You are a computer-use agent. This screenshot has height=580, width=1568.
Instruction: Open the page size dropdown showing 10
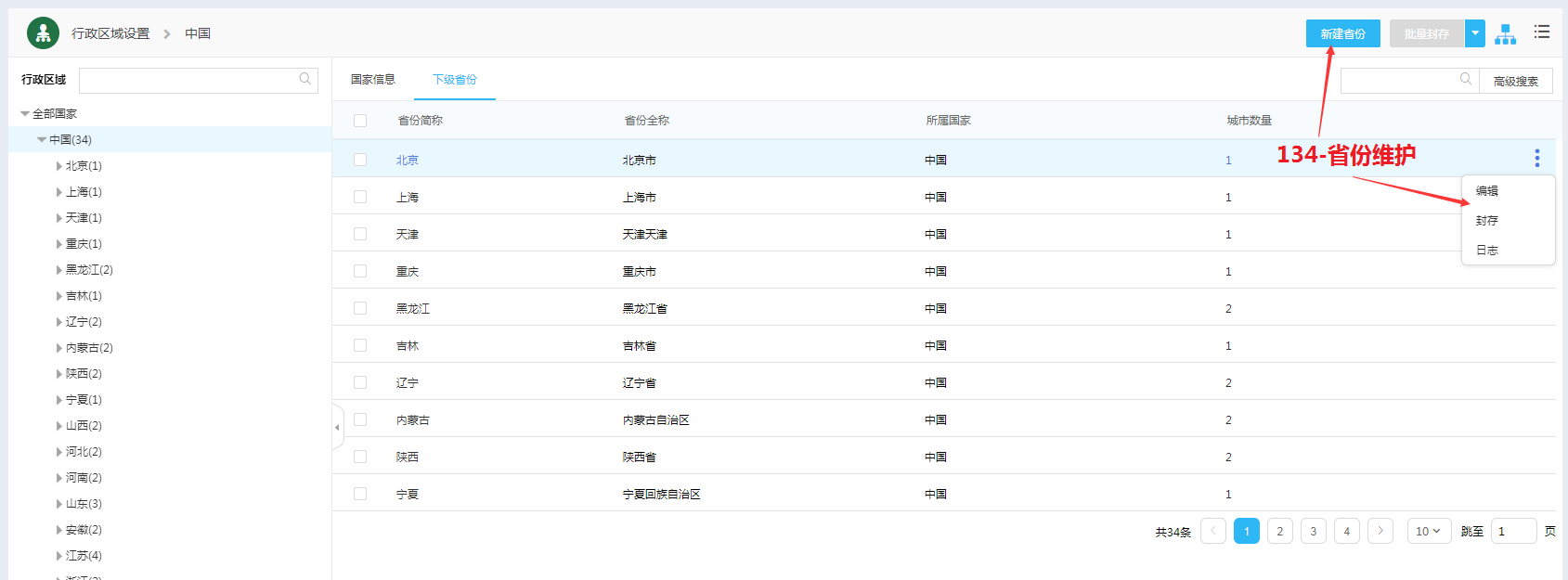[x=1428, y=531]
